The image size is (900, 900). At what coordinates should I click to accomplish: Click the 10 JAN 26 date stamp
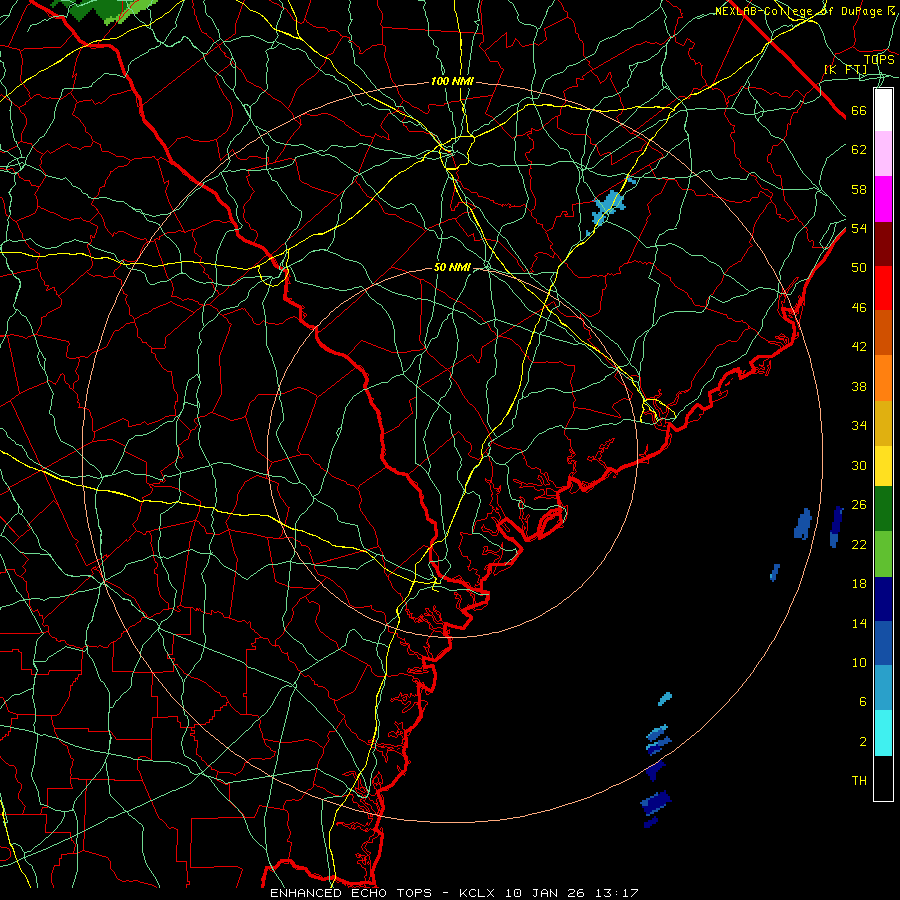coord(545,893)
